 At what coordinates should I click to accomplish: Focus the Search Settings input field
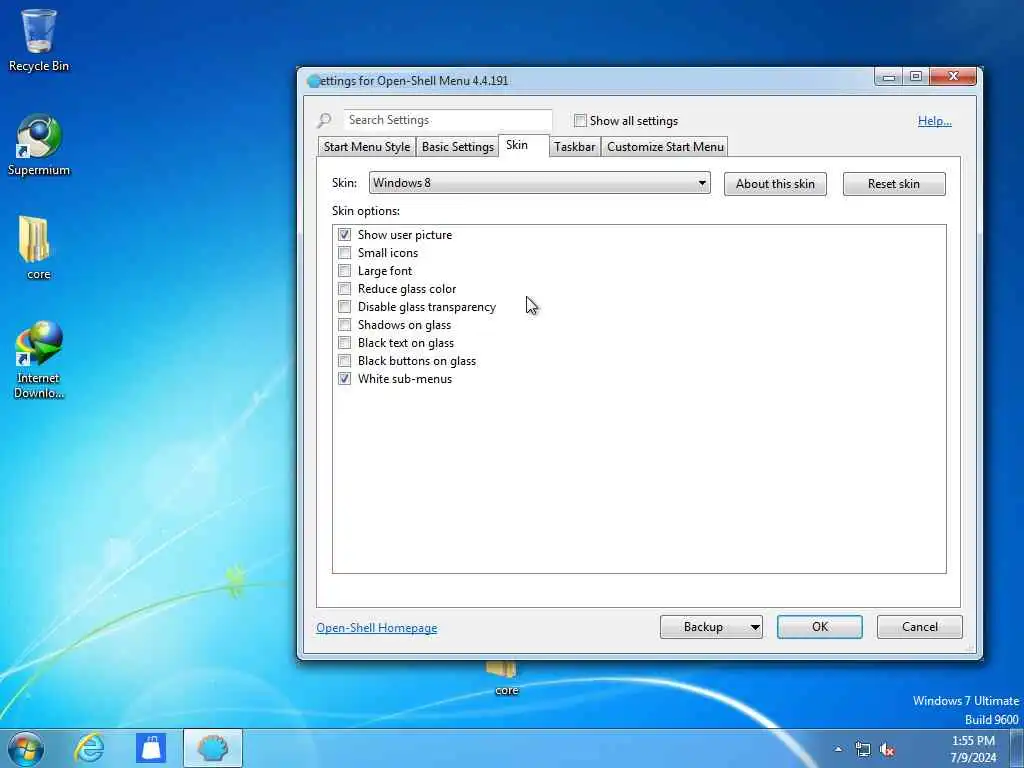448,120
